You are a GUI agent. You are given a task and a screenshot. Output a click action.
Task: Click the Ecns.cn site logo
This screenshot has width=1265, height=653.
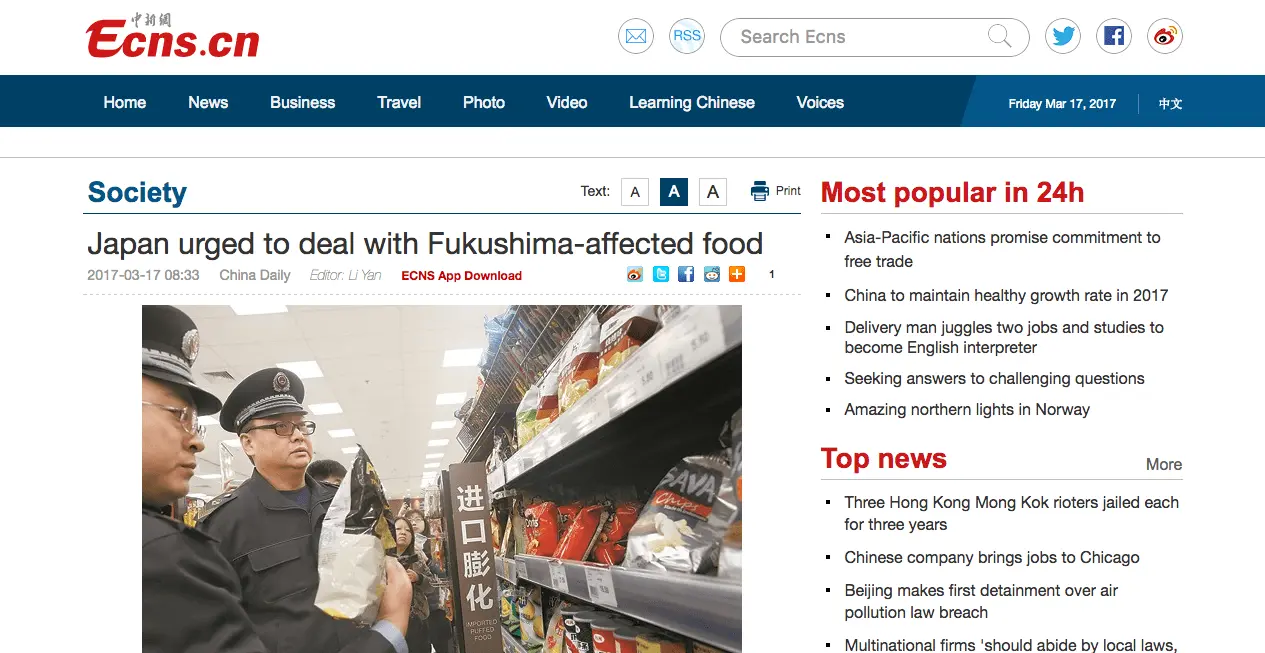tap(172, 36)
